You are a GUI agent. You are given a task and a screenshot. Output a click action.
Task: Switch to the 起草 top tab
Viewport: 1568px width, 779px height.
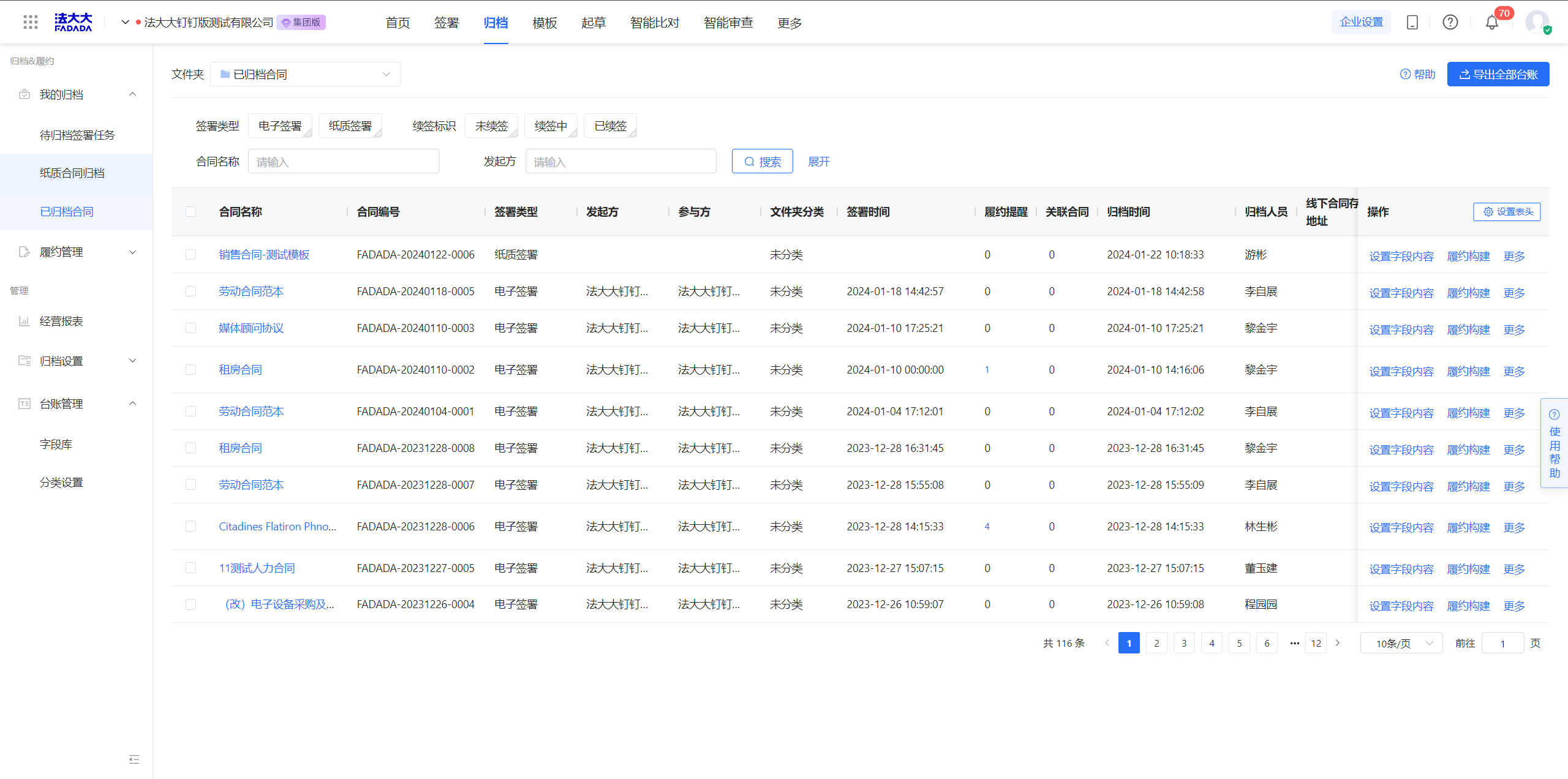(594, 23)
